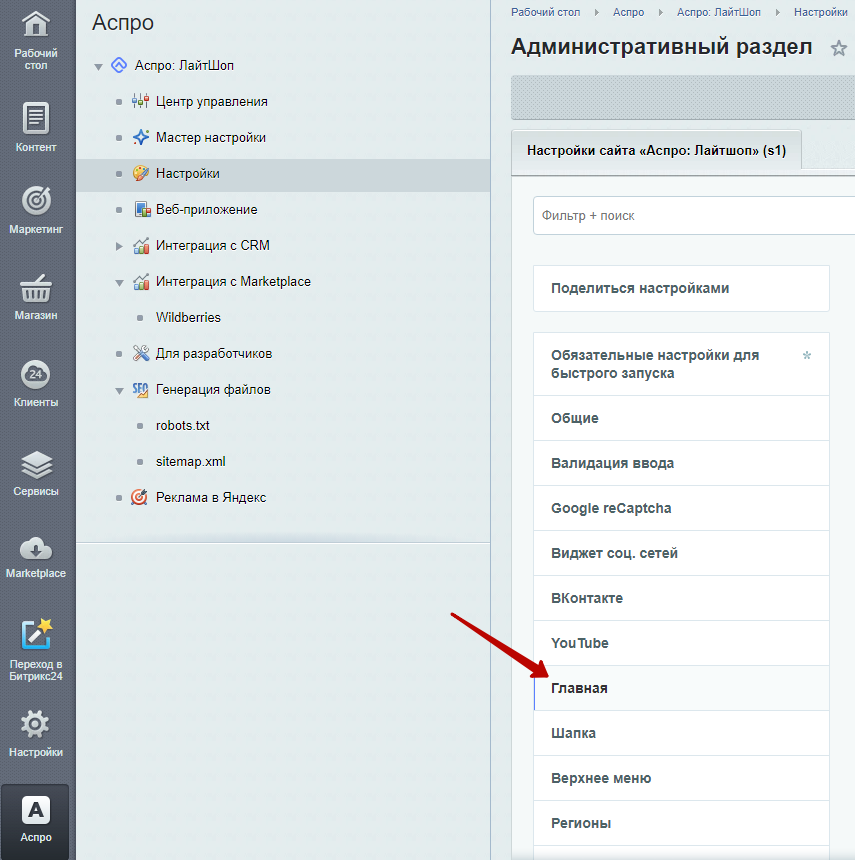Open the Сервисы sidebar section
The image size is (855, 860).
[36, 473]
